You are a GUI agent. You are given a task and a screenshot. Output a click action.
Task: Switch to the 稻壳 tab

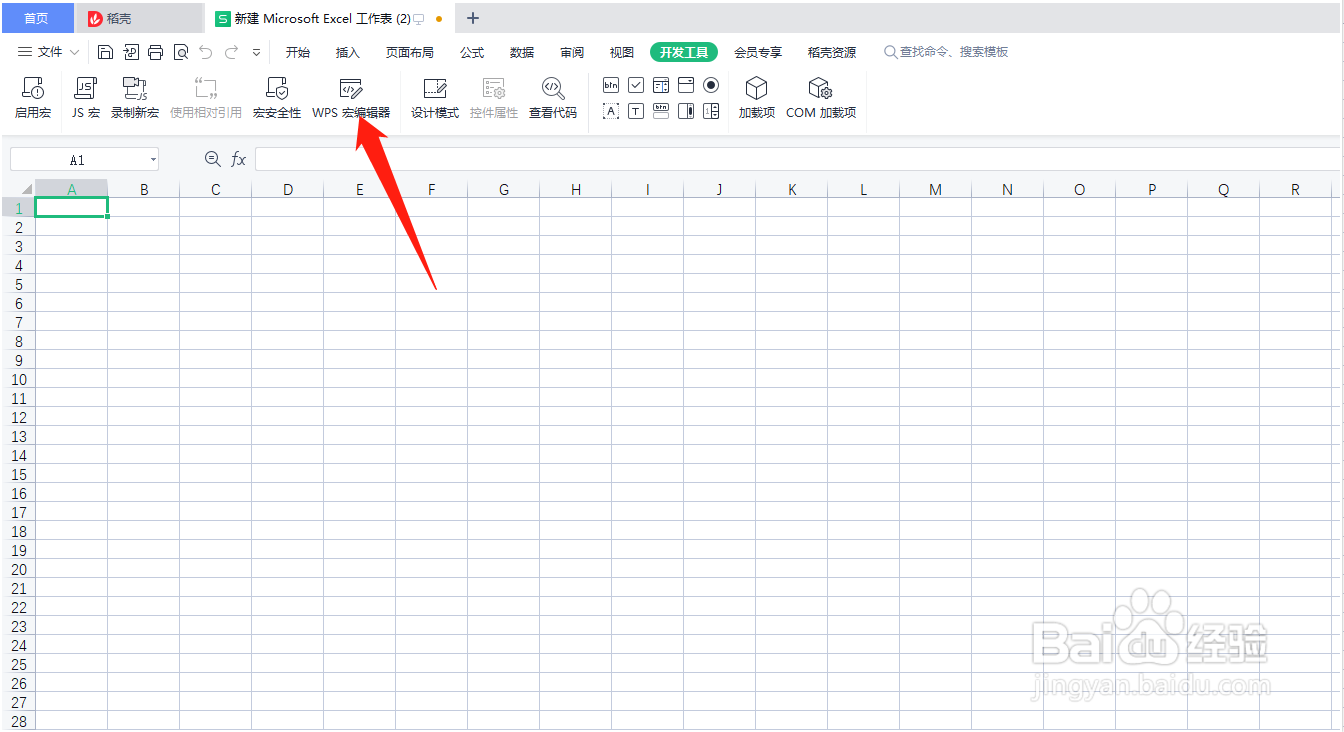[139, 18]
